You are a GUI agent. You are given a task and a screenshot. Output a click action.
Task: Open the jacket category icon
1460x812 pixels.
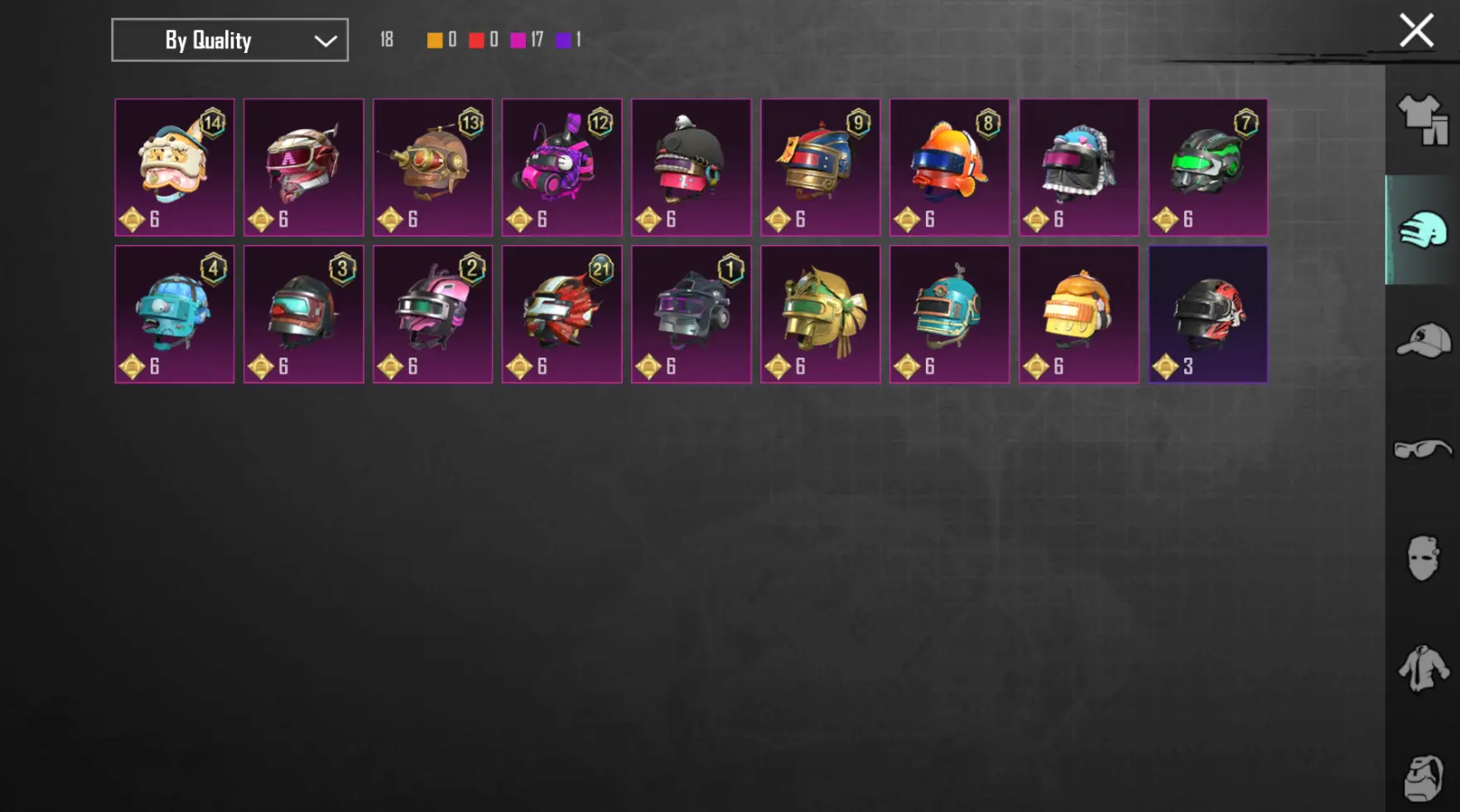point(1423,668)
